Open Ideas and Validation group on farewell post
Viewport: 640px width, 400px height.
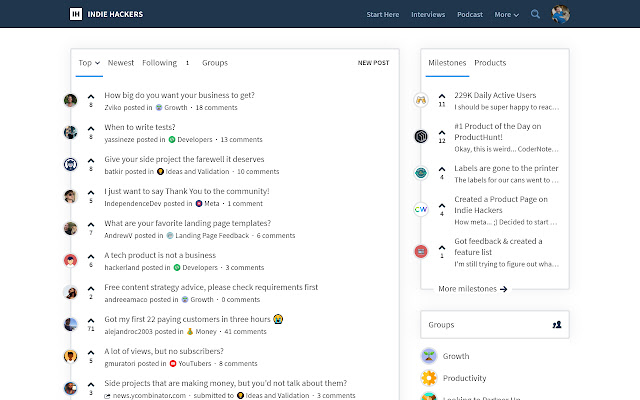pyautogui.click(x=193, y=171)
